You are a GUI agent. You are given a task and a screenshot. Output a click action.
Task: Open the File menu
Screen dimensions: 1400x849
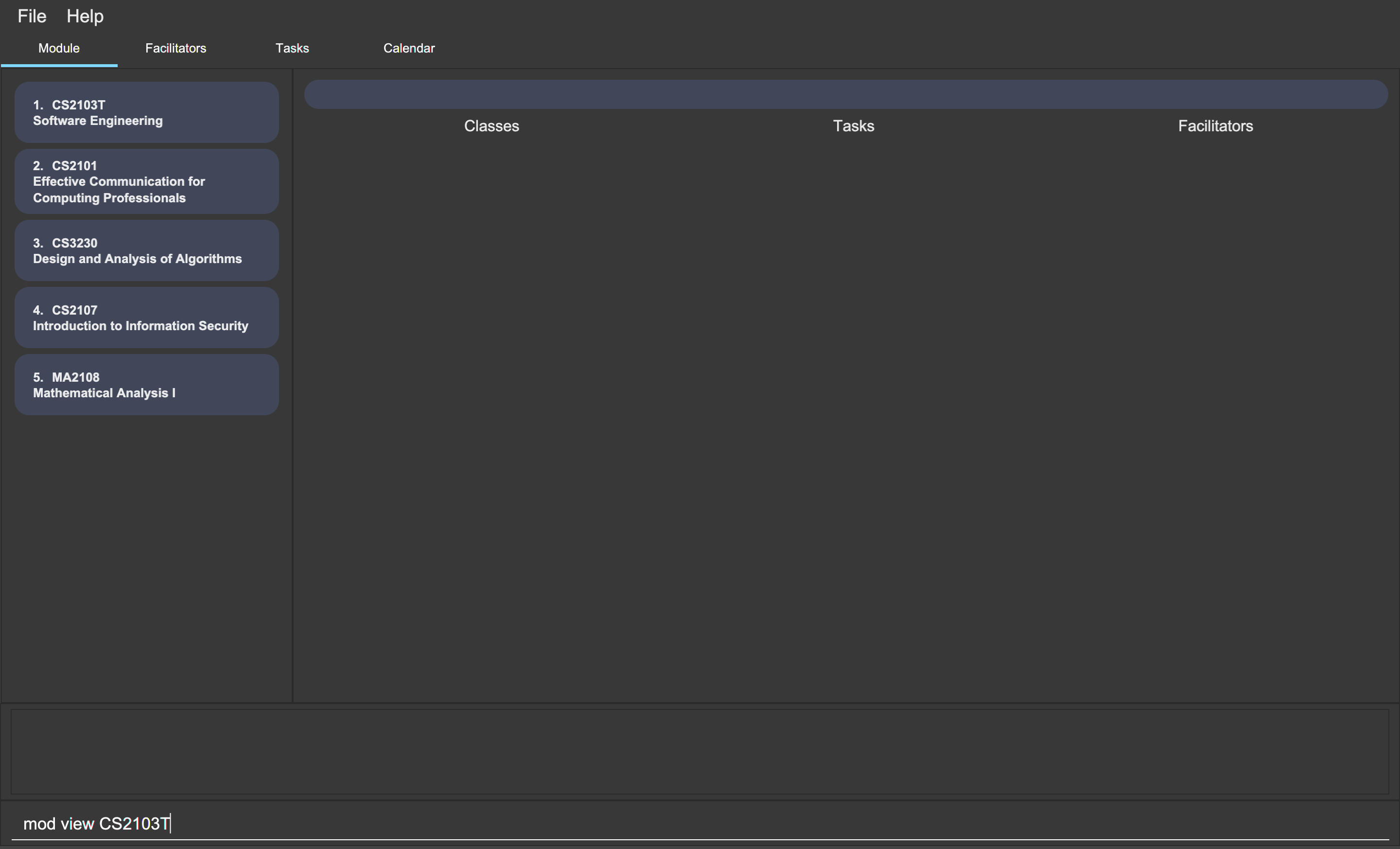click(x=32, y=16)
